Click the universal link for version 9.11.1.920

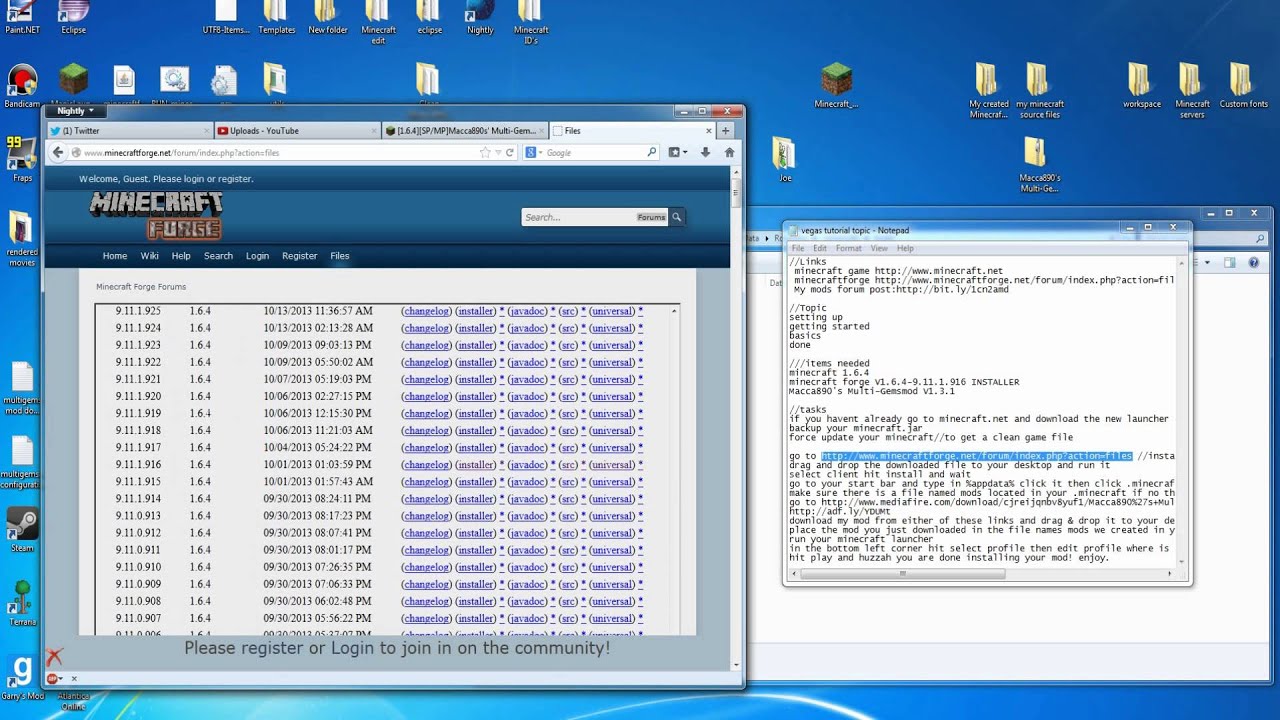612,397
